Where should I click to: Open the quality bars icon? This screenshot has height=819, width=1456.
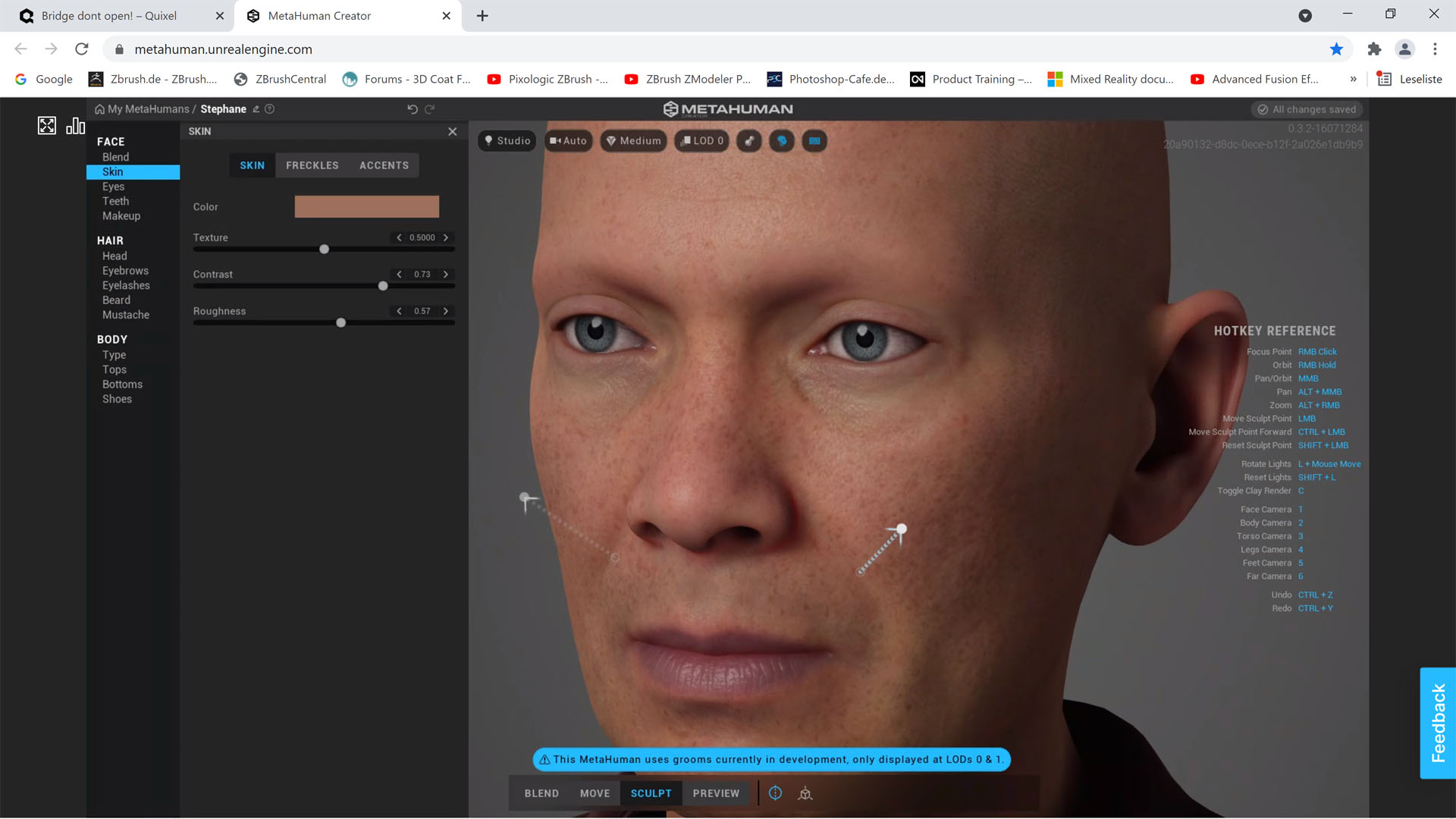tap(75, 125)
